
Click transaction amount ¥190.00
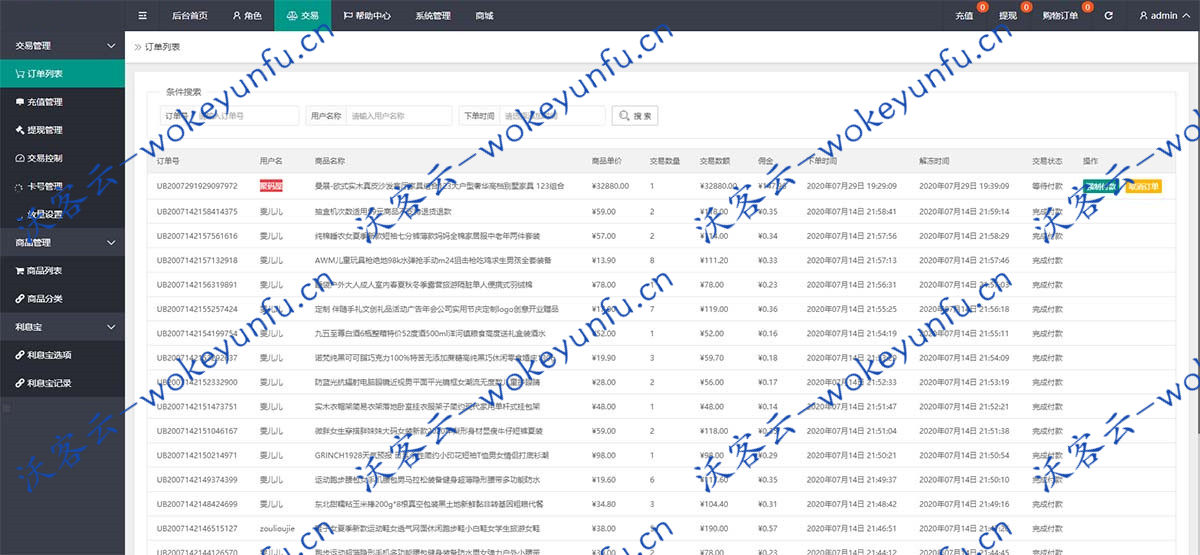pos(714,529)
